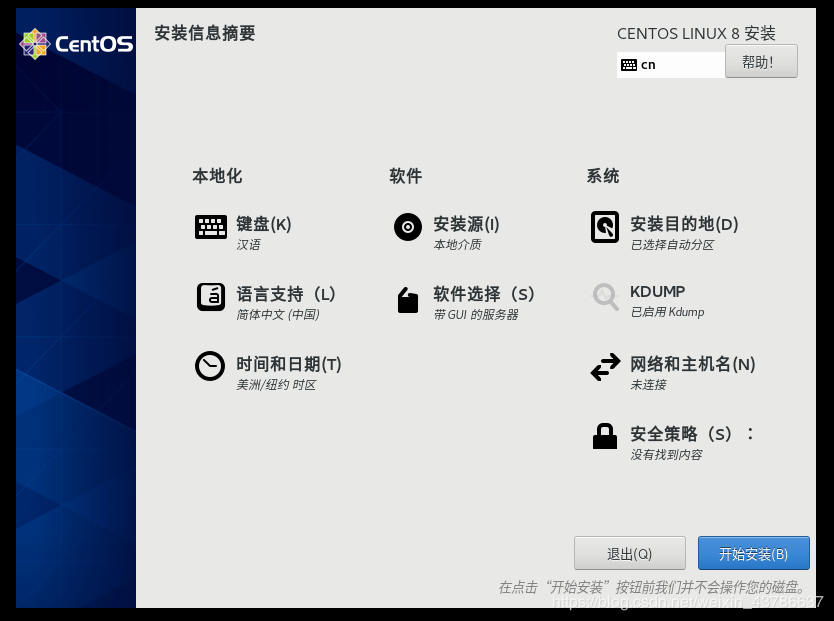Click the KDUMP magnifier icon
The image size is (834, 621).
pos(605,297)
